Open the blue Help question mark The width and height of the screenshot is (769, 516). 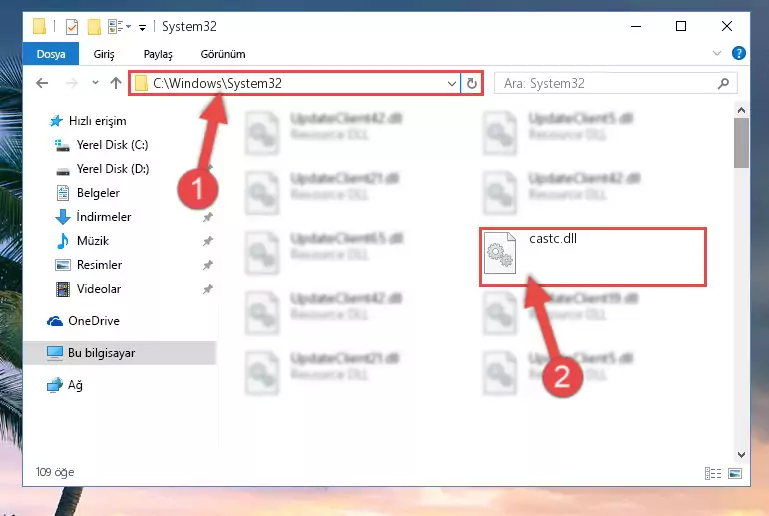[x=738, y=53]
